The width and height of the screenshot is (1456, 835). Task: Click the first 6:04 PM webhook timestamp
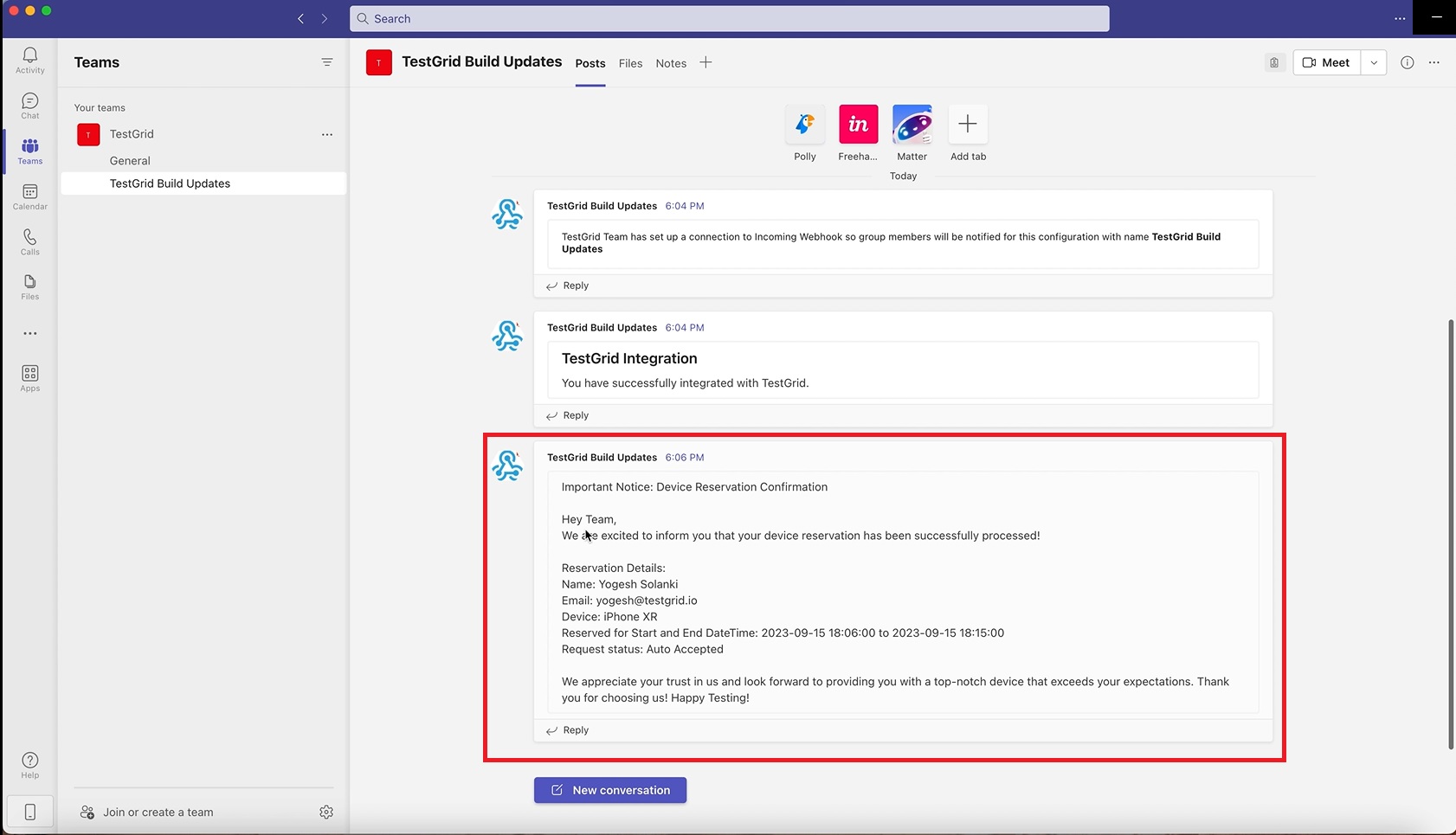click(685, 206)
